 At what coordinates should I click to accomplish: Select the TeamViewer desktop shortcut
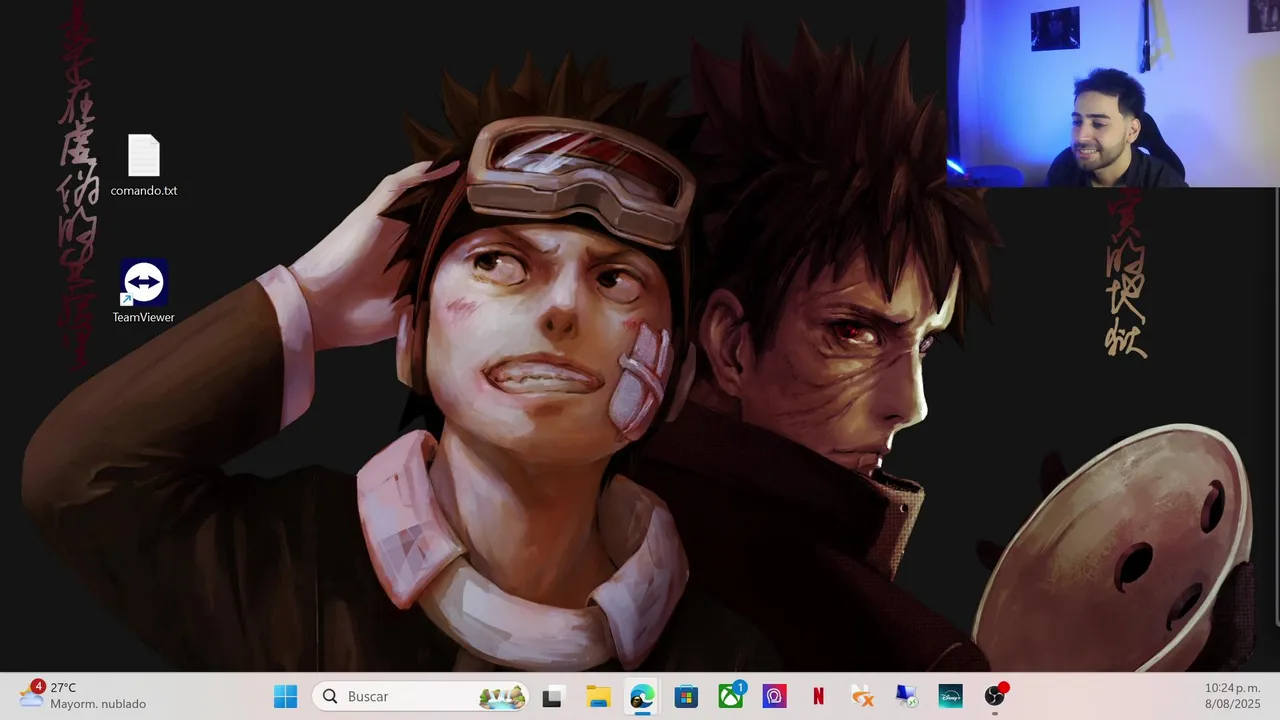[x=143, y=292]
